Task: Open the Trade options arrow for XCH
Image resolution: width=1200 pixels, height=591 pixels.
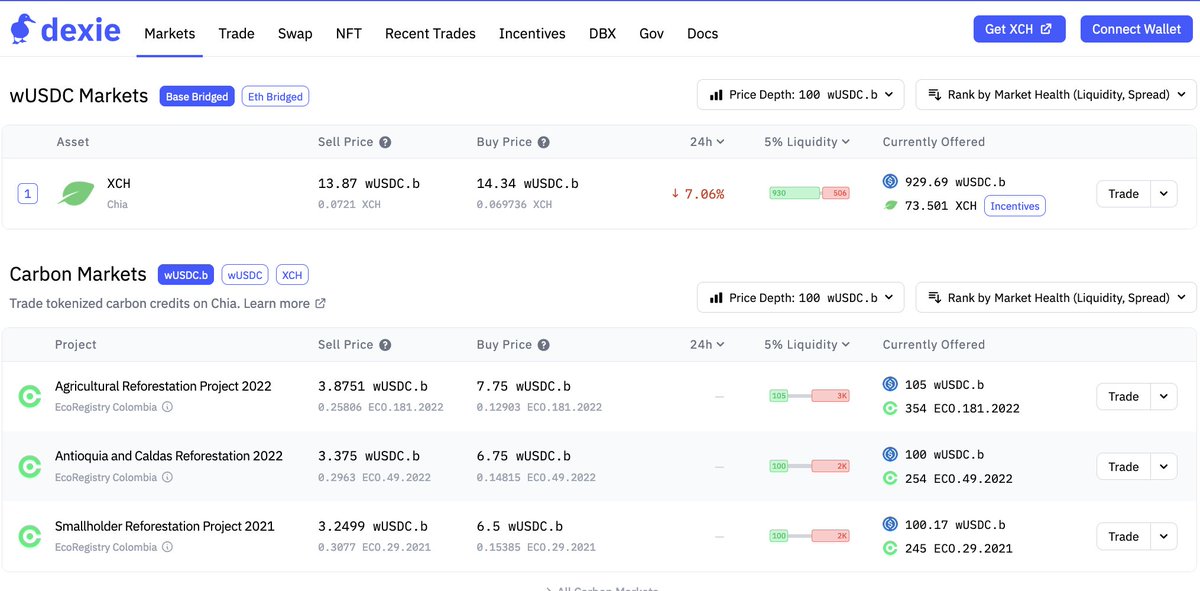Action: click(1164, 194)
